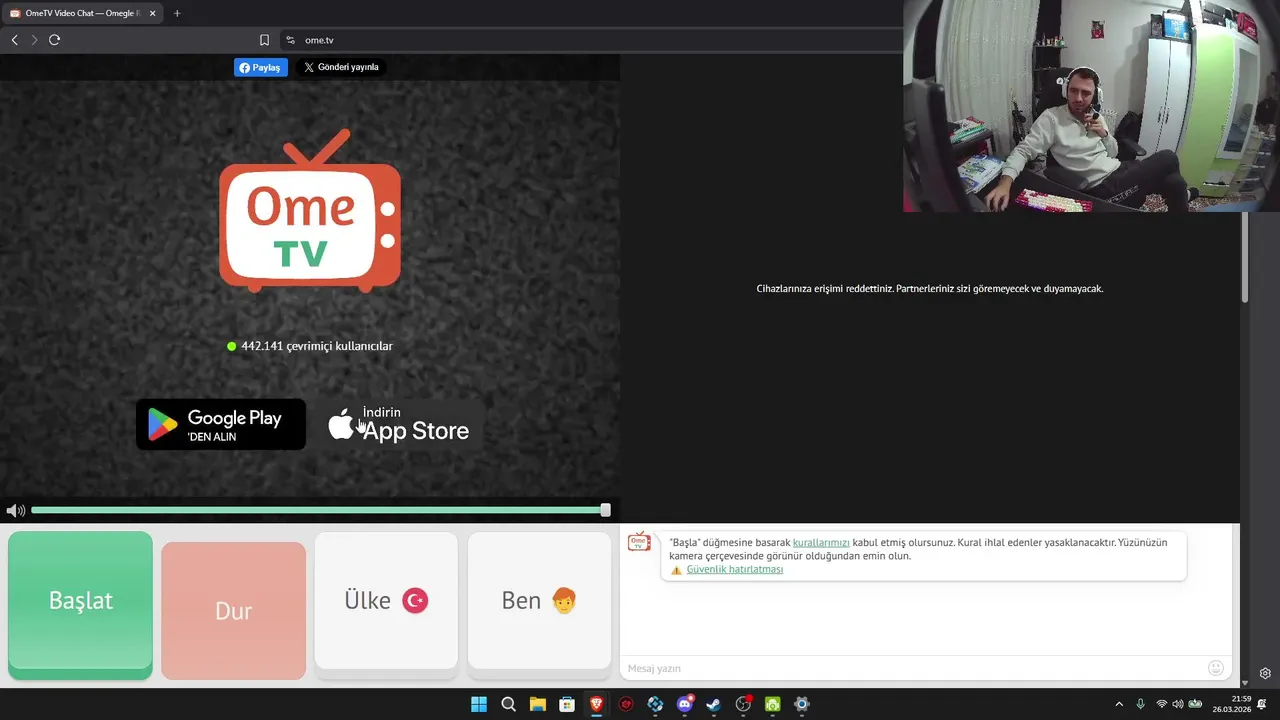The image size is (1280, 720).
Task: Click the X Gönderi yayınla button
Action: (x=341, y=67)
